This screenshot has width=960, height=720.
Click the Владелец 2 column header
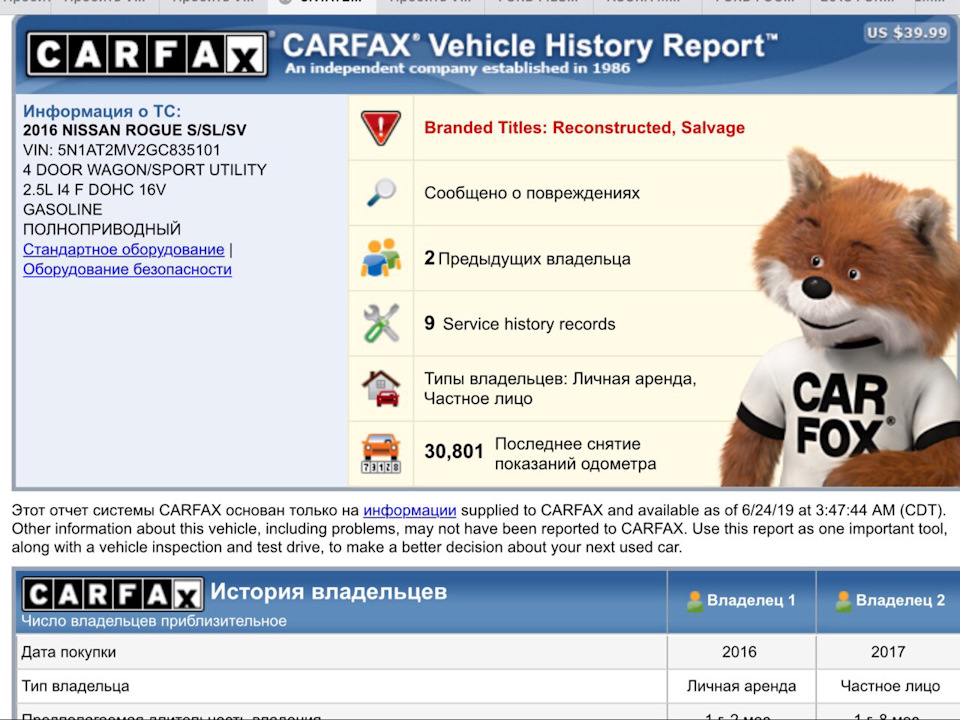(x=888, y=601)
